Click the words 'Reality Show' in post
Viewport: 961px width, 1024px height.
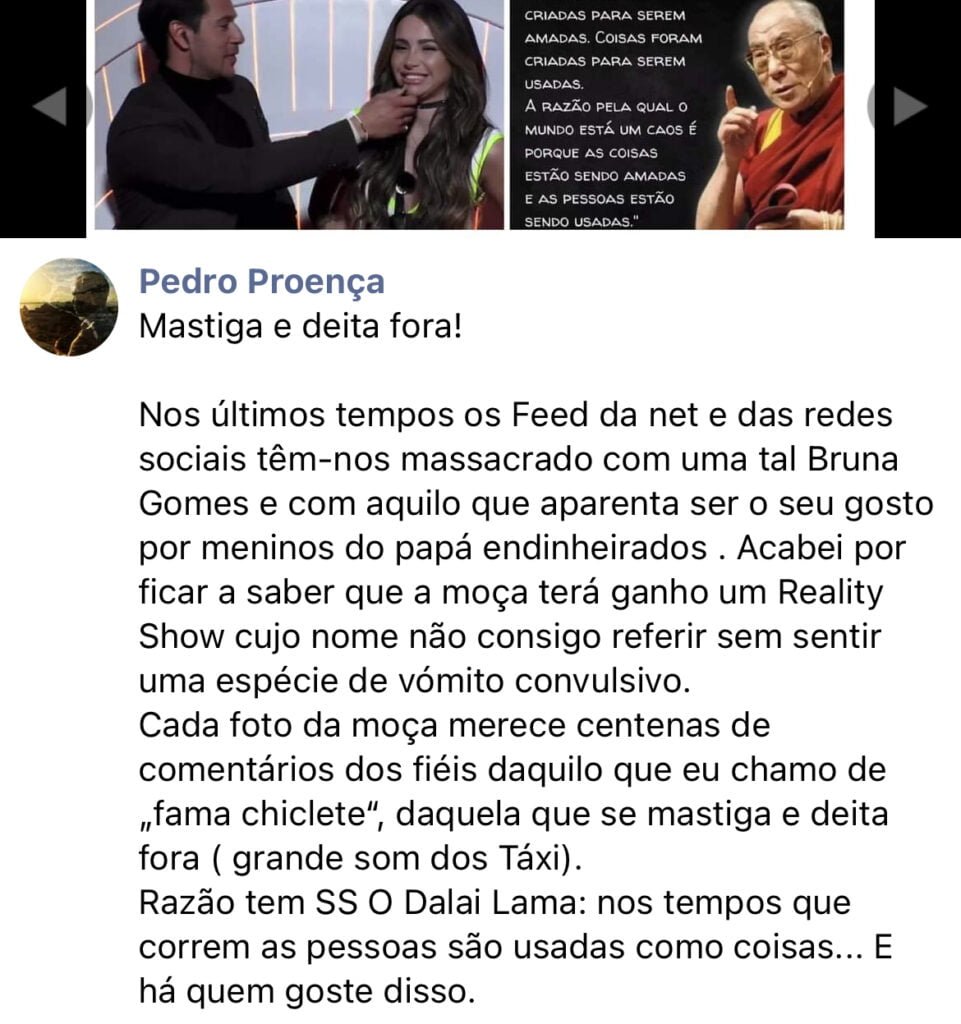[511, 615]
